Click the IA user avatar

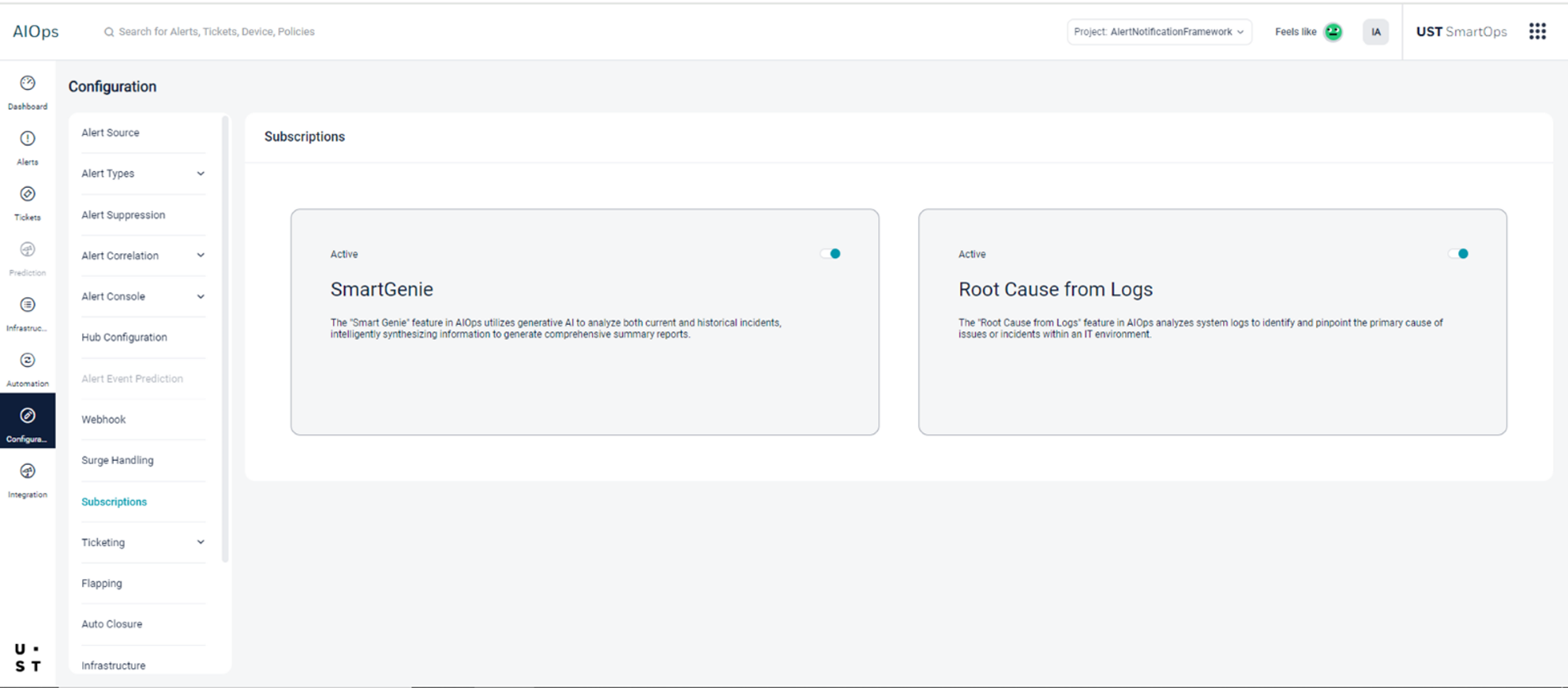1375,32
